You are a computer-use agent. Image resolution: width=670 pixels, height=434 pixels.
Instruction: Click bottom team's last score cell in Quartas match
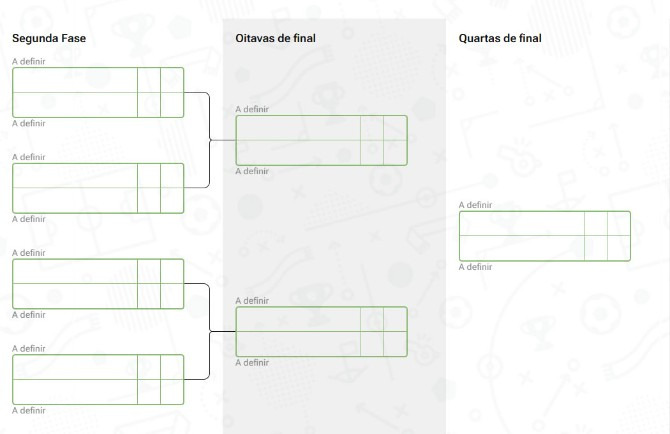click(x=619, y=248)
